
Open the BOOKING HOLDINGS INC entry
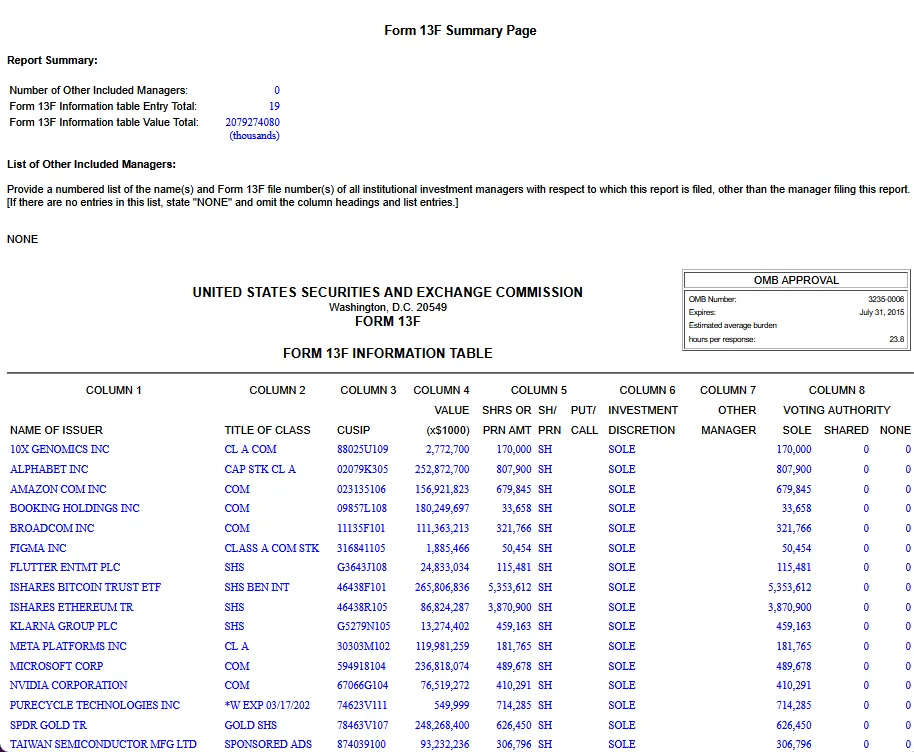point(74,508)
